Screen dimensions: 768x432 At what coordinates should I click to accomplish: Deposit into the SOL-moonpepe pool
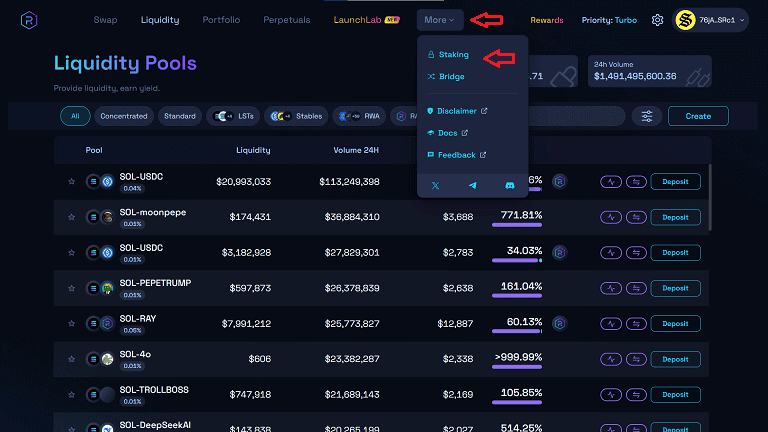click(675, 217)
